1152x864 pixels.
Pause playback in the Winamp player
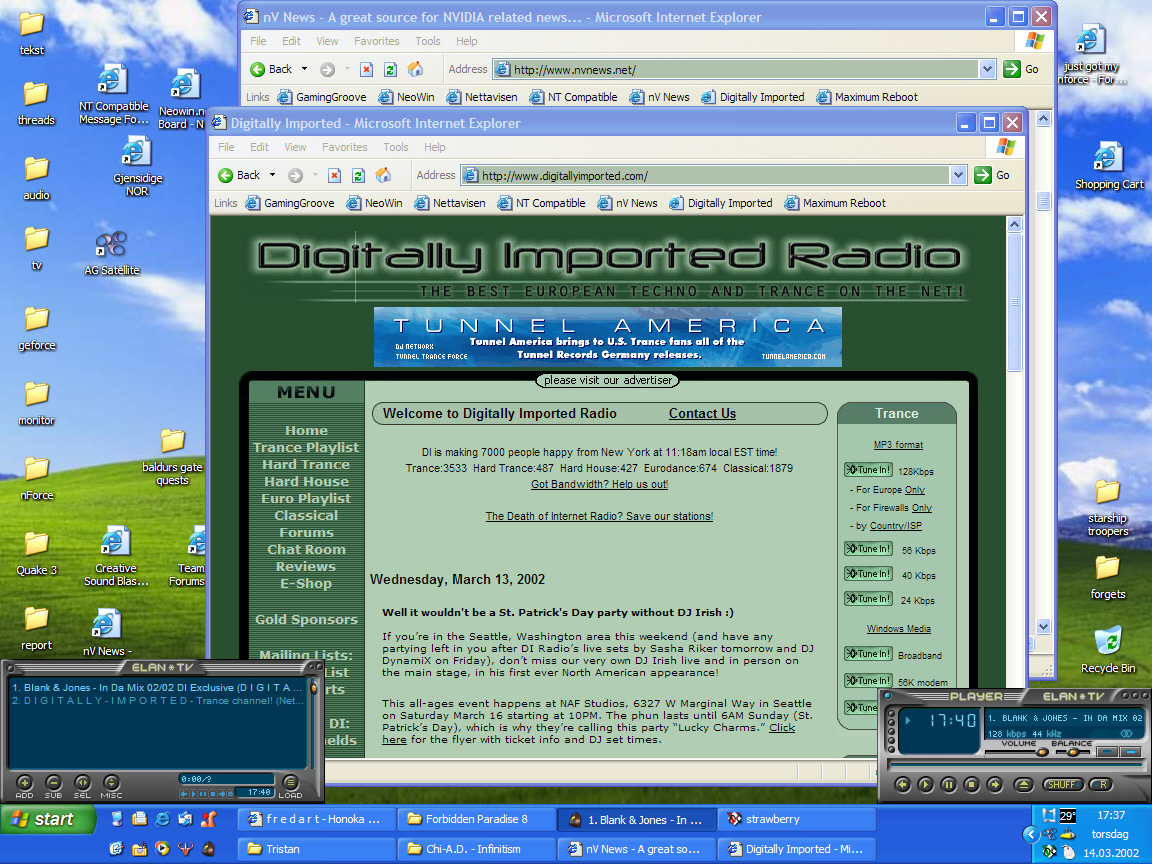pyautogui.click(x=948, y=785)
